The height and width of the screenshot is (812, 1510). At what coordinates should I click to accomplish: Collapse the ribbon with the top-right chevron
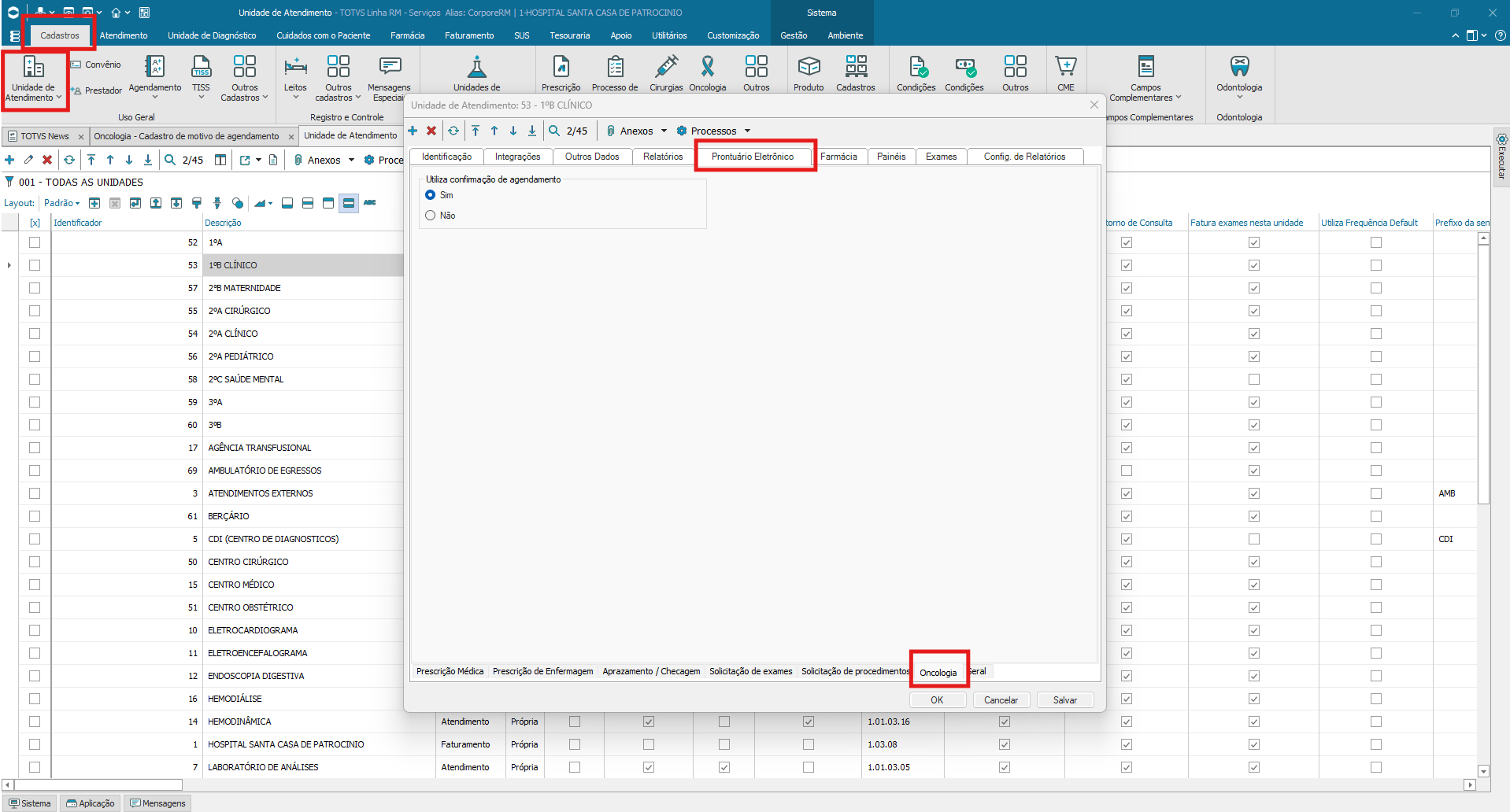pyautogui.click(x=1455, y=35)
